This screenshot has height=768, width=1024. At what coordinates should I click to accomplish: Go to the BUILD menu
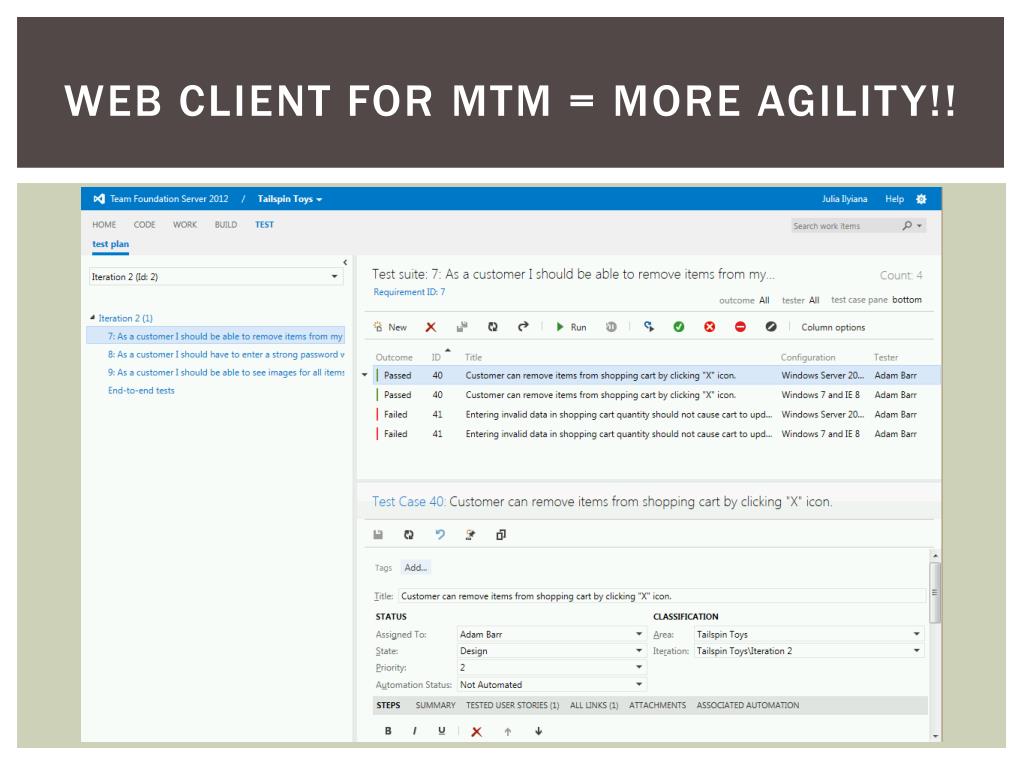226,225
